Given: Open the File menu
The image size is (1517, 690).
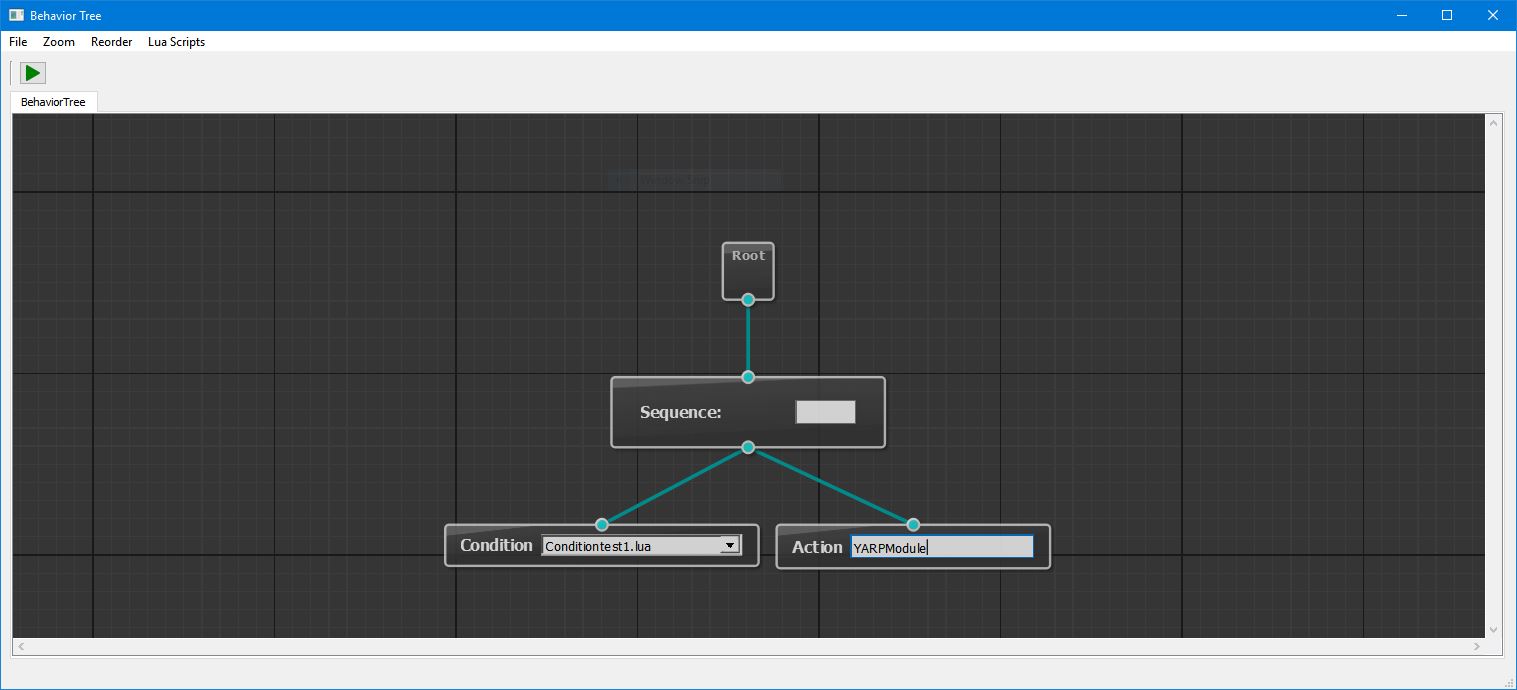Looking at the screenshot, I should coord(18,42).
